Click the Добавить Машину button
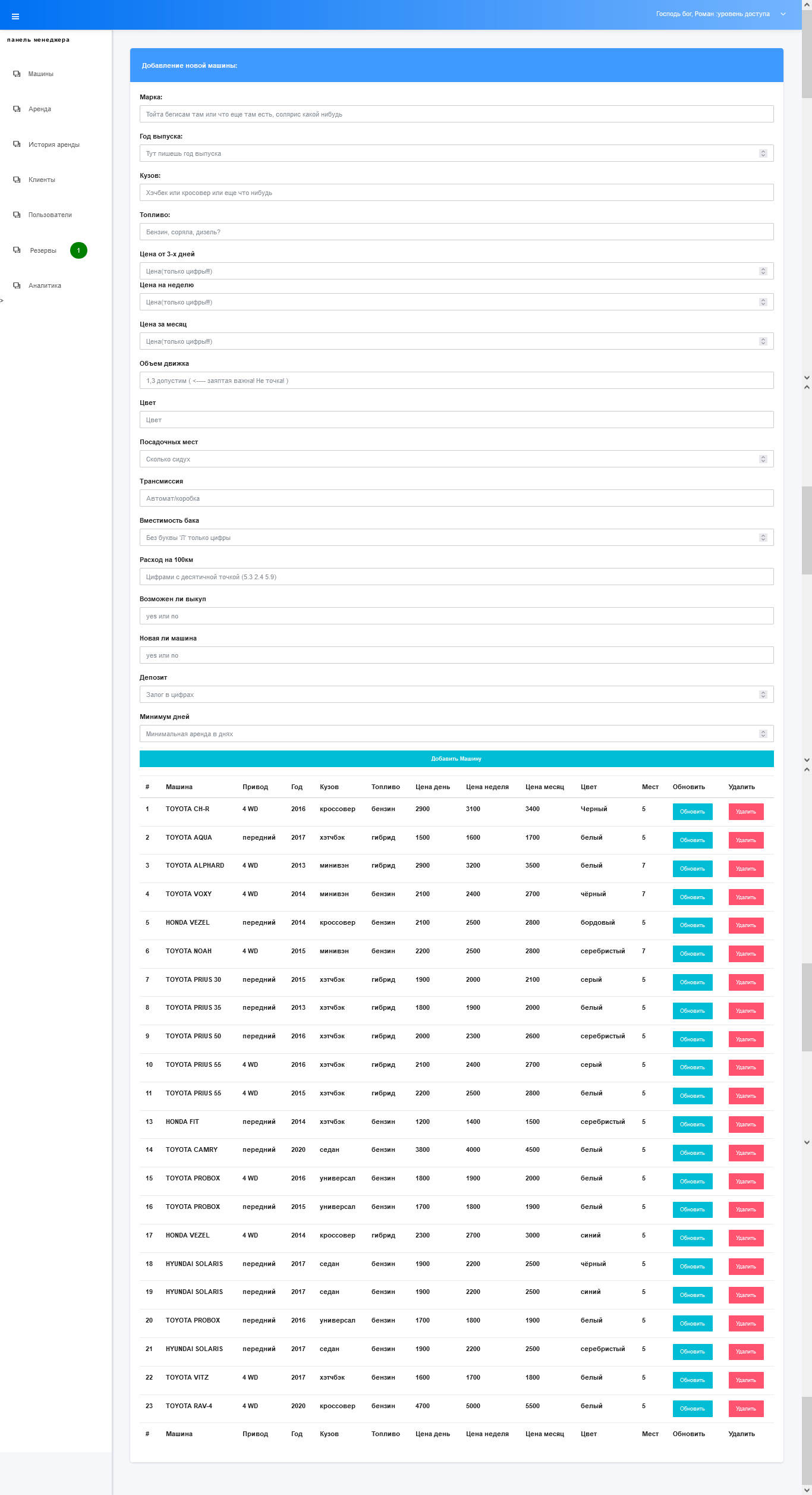 tap(457, 759)
